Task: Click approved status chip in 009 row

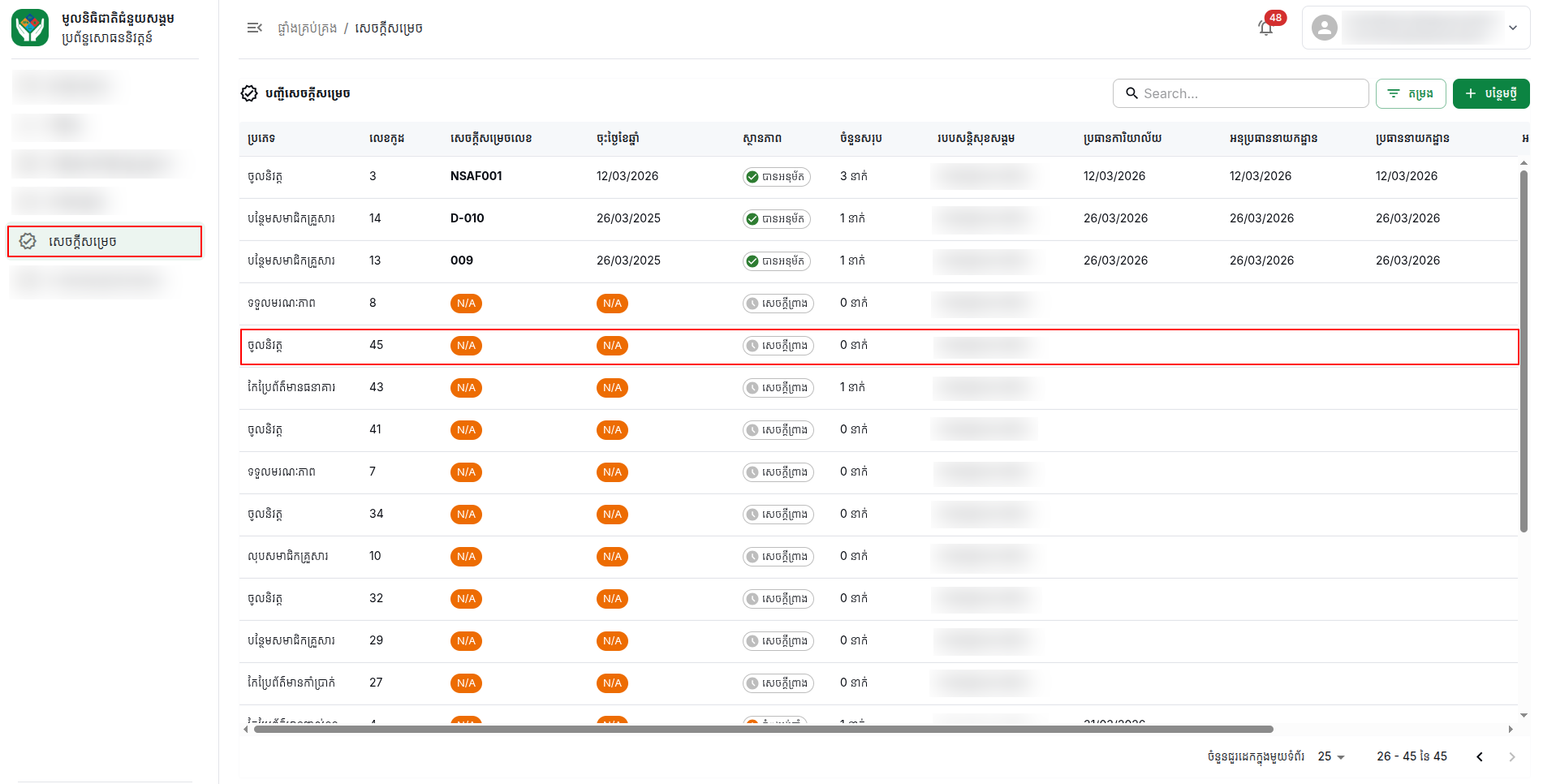Action: click(777, 261)
